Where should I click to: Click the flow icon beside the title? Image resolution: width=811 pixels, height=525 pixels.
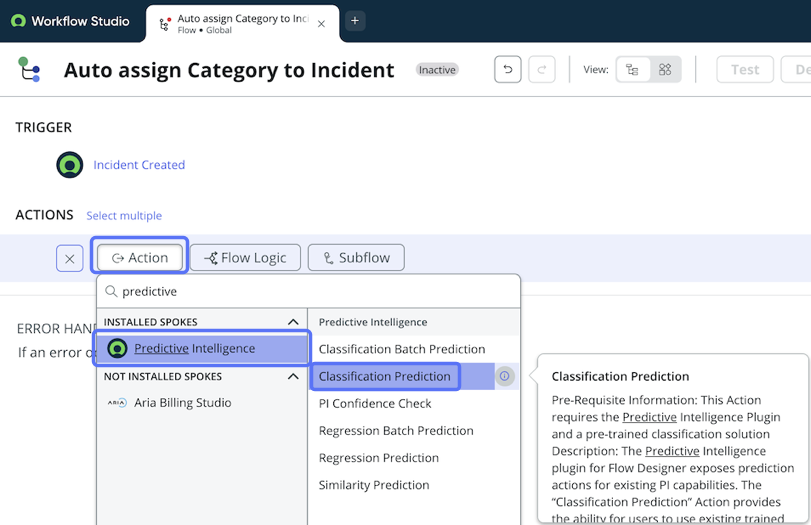click(28, 70)
